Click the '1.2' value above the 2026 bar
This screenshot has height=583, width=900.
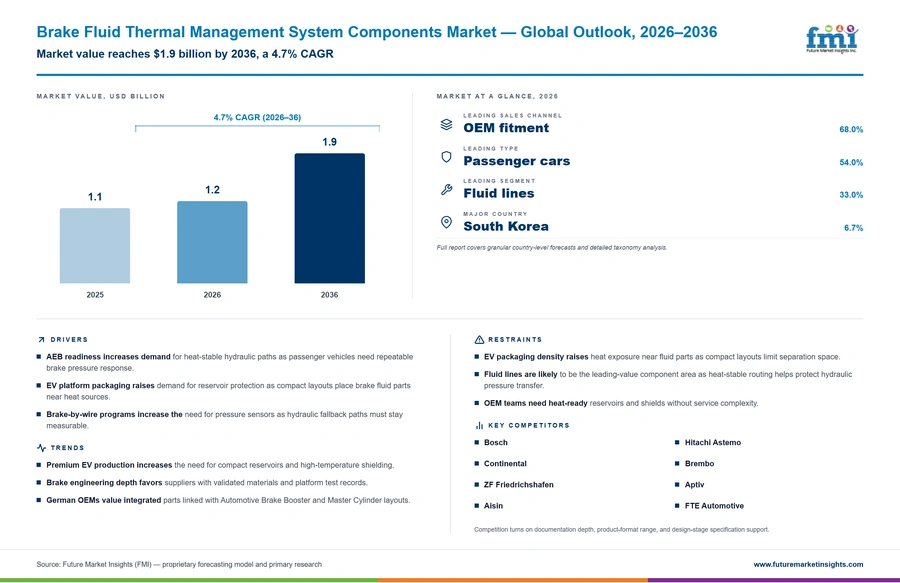click(x=212, y=190)
